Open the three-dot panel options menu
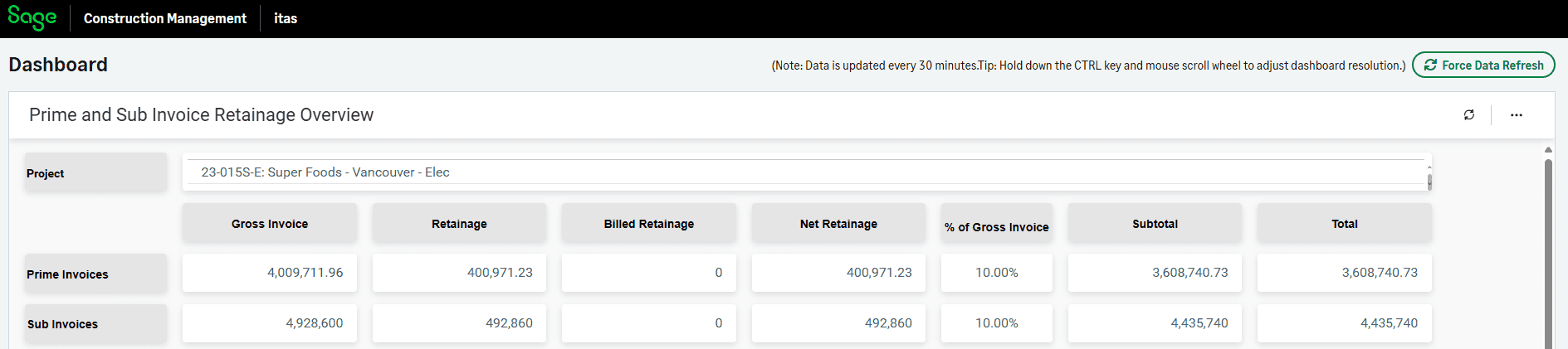This screenshot has width=1568, height=349. [1517, 115]
